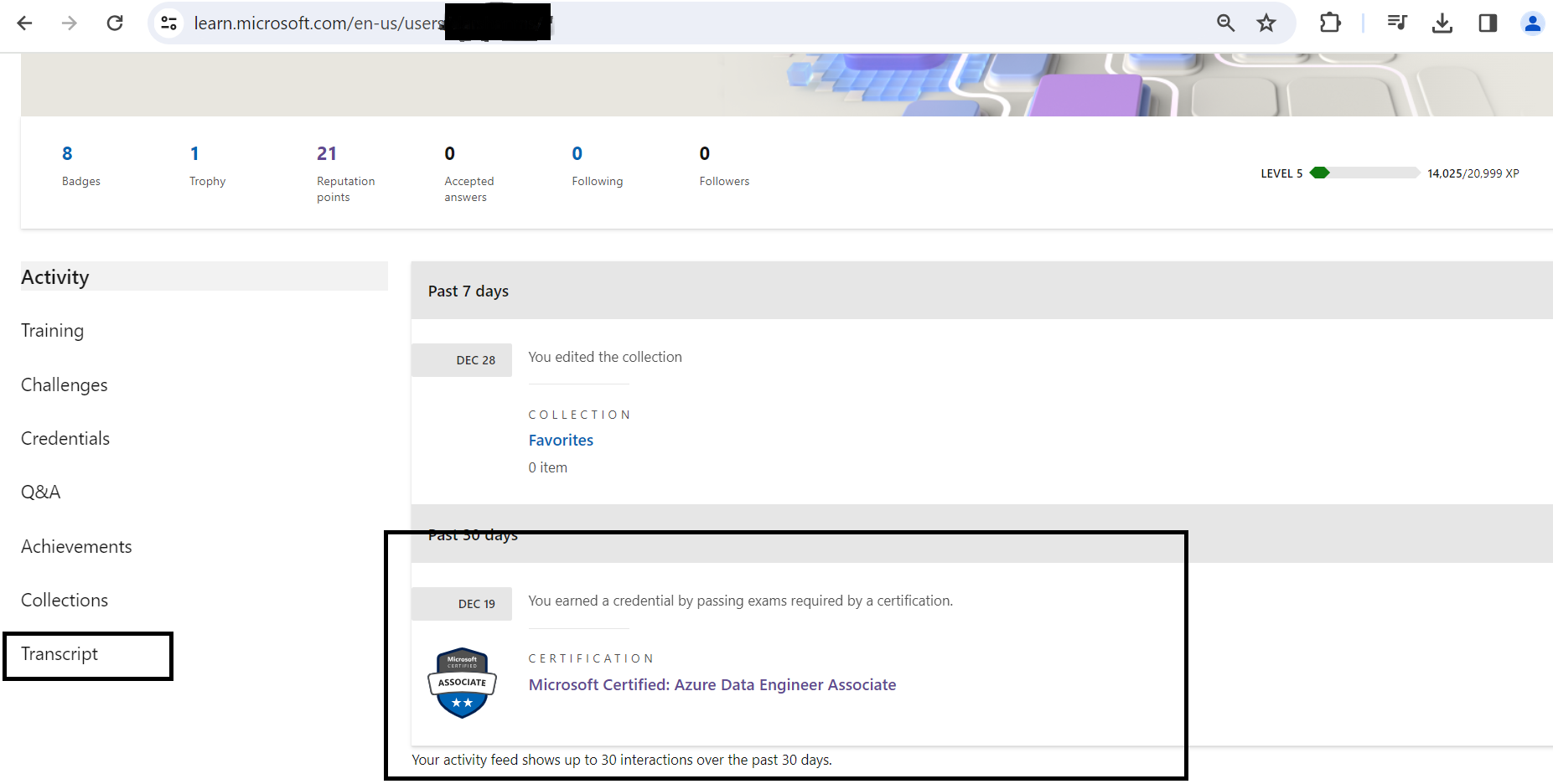Open the media control icon
1553x784 pixels.
(x=1397, y=23)
